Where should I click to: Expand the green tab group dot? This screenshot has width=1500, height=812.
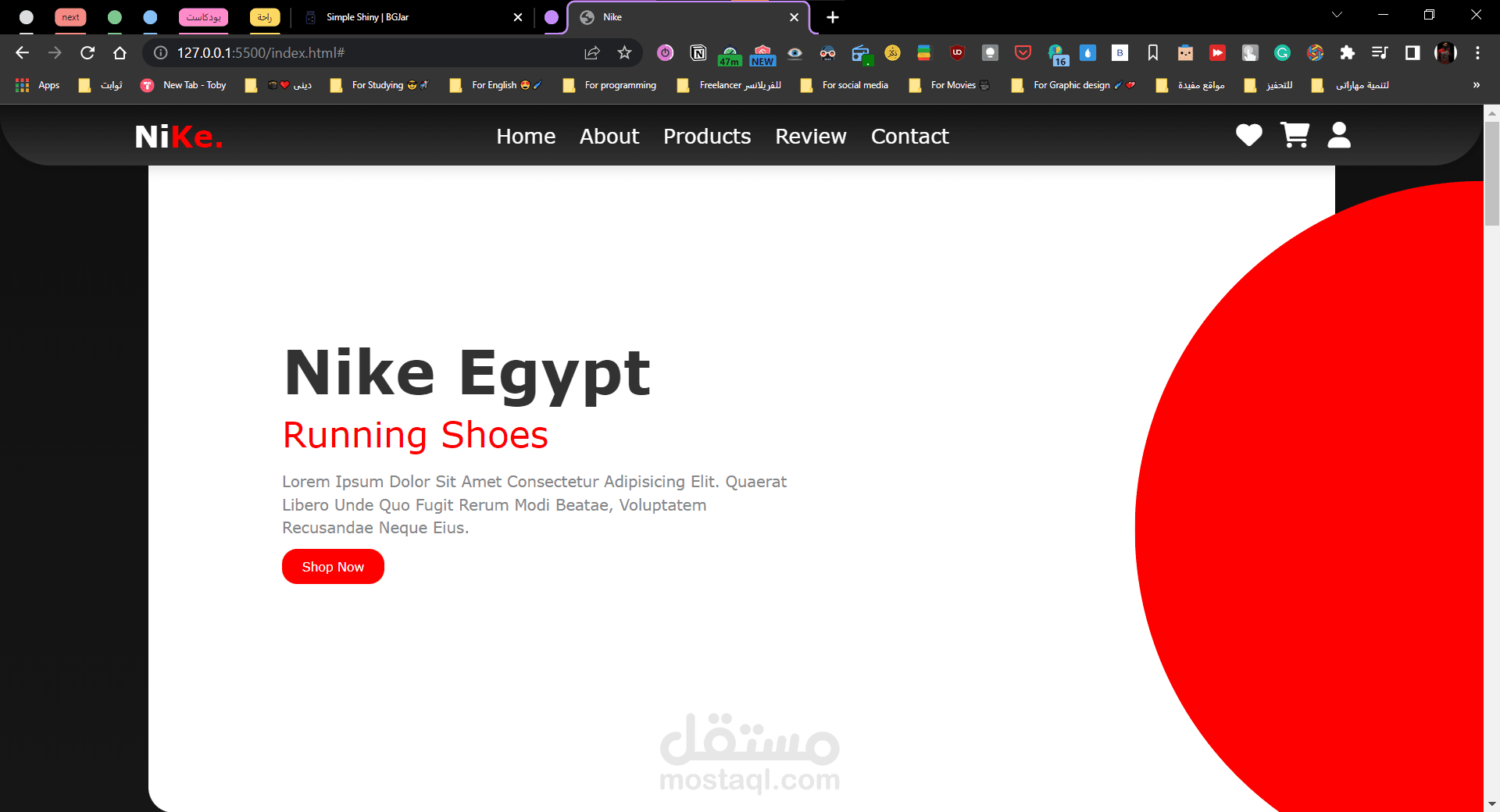(x=115, y=17)
